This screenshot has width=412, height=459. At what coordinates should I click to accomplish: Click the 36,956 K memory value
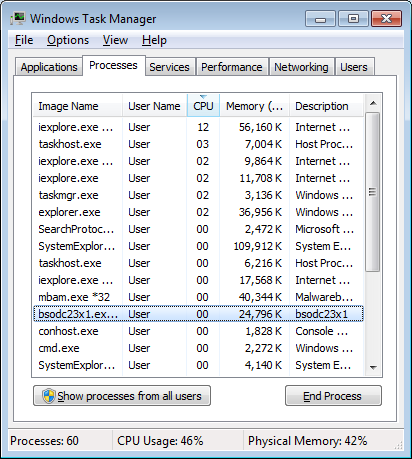(x=260, y=212)
